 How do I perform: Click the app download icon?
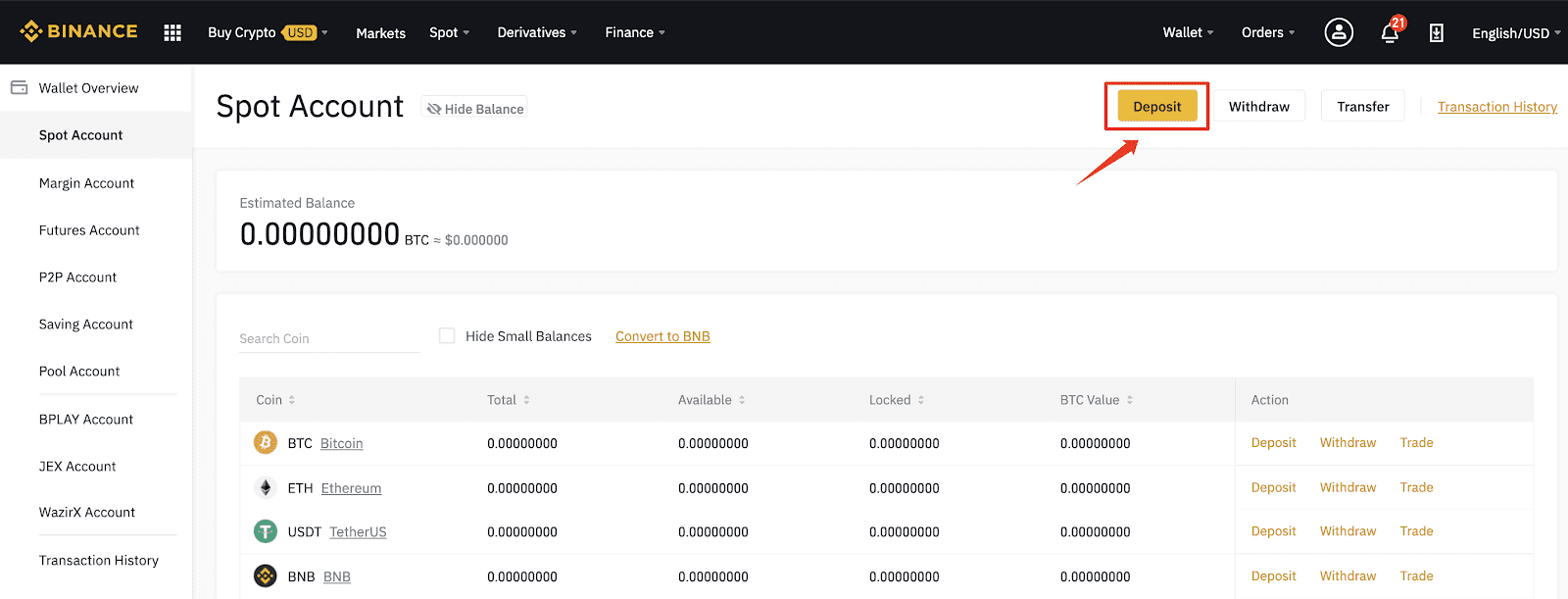tap(1436, 33)
